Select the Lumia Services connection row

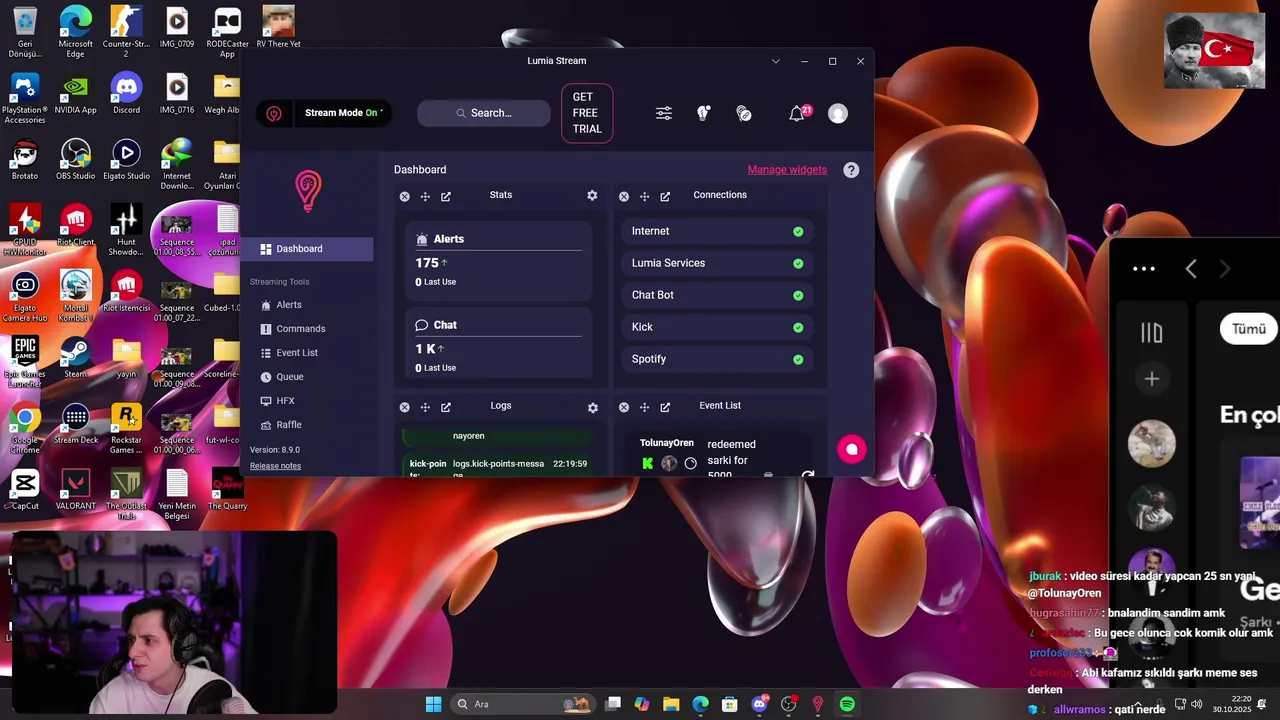(717, 263)
